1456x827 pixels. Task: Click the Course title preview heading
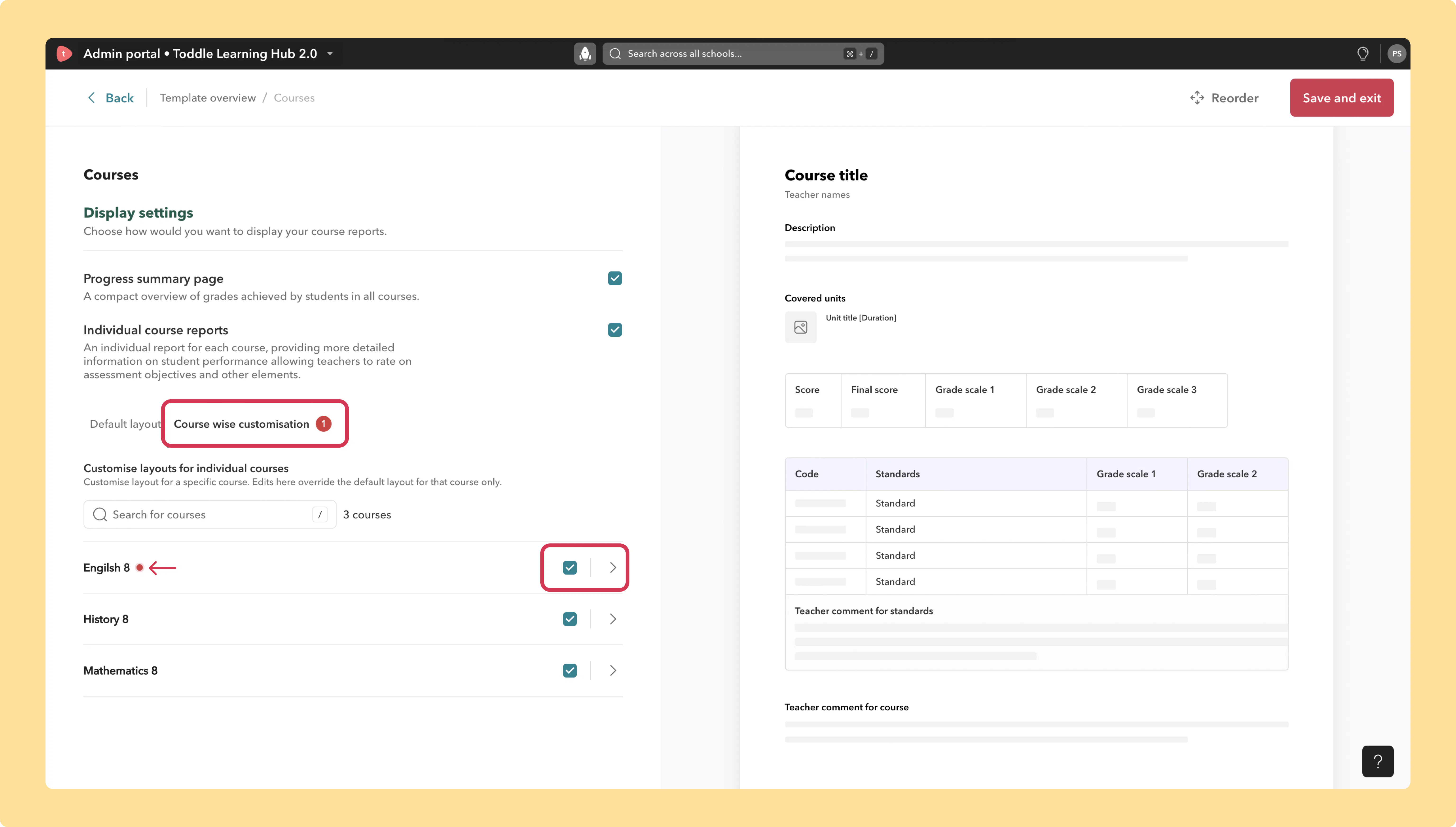coord(826,175)
